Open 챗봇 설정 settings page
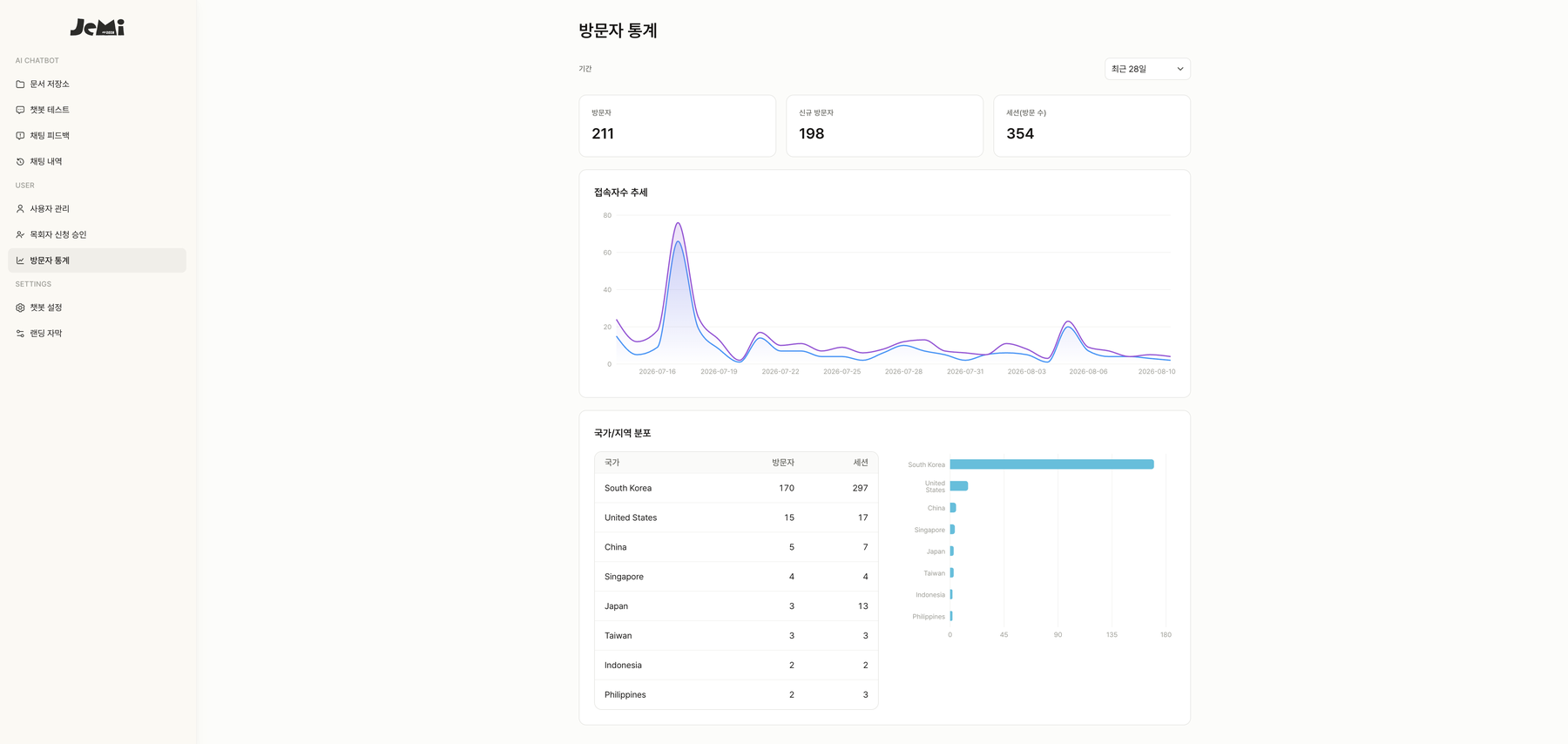 (x=97, y=308)
